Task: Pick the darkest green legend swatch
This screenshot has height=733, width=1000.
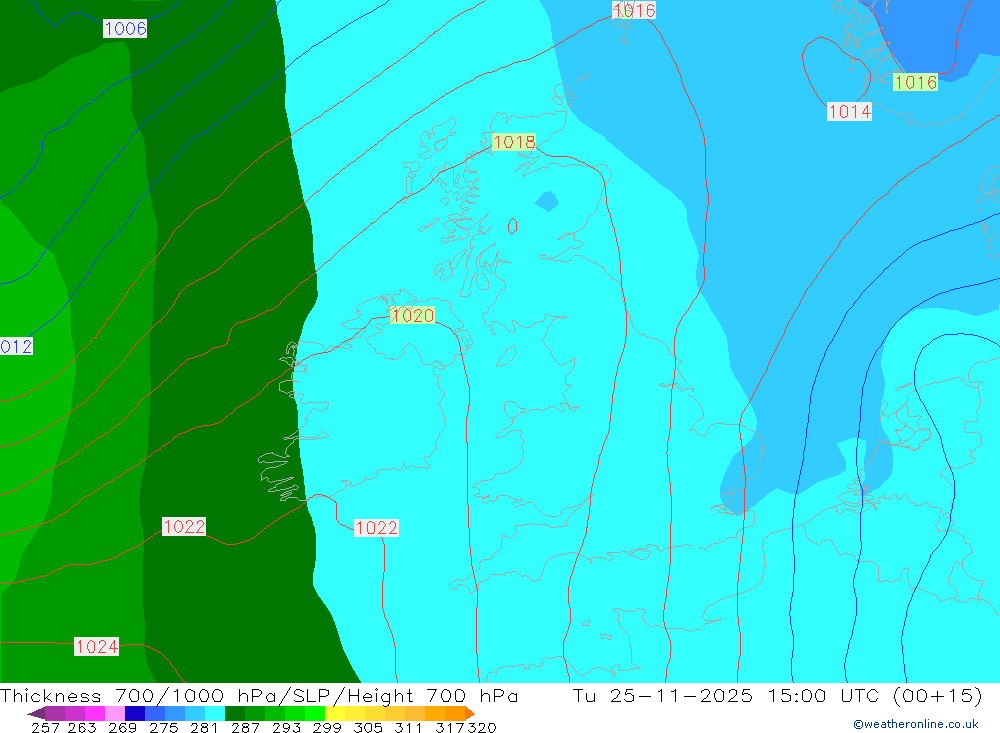Action: pyautogui.click(x=235, y=713)
